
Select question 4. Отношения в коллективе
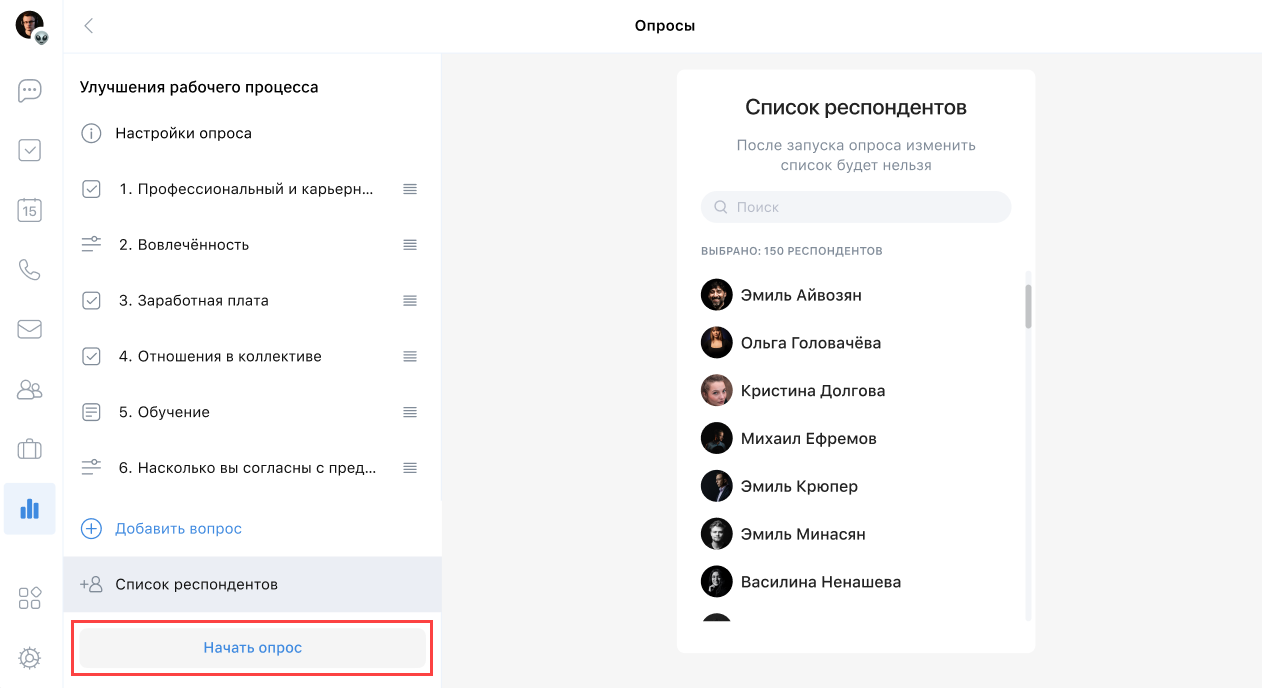[229, 356]
